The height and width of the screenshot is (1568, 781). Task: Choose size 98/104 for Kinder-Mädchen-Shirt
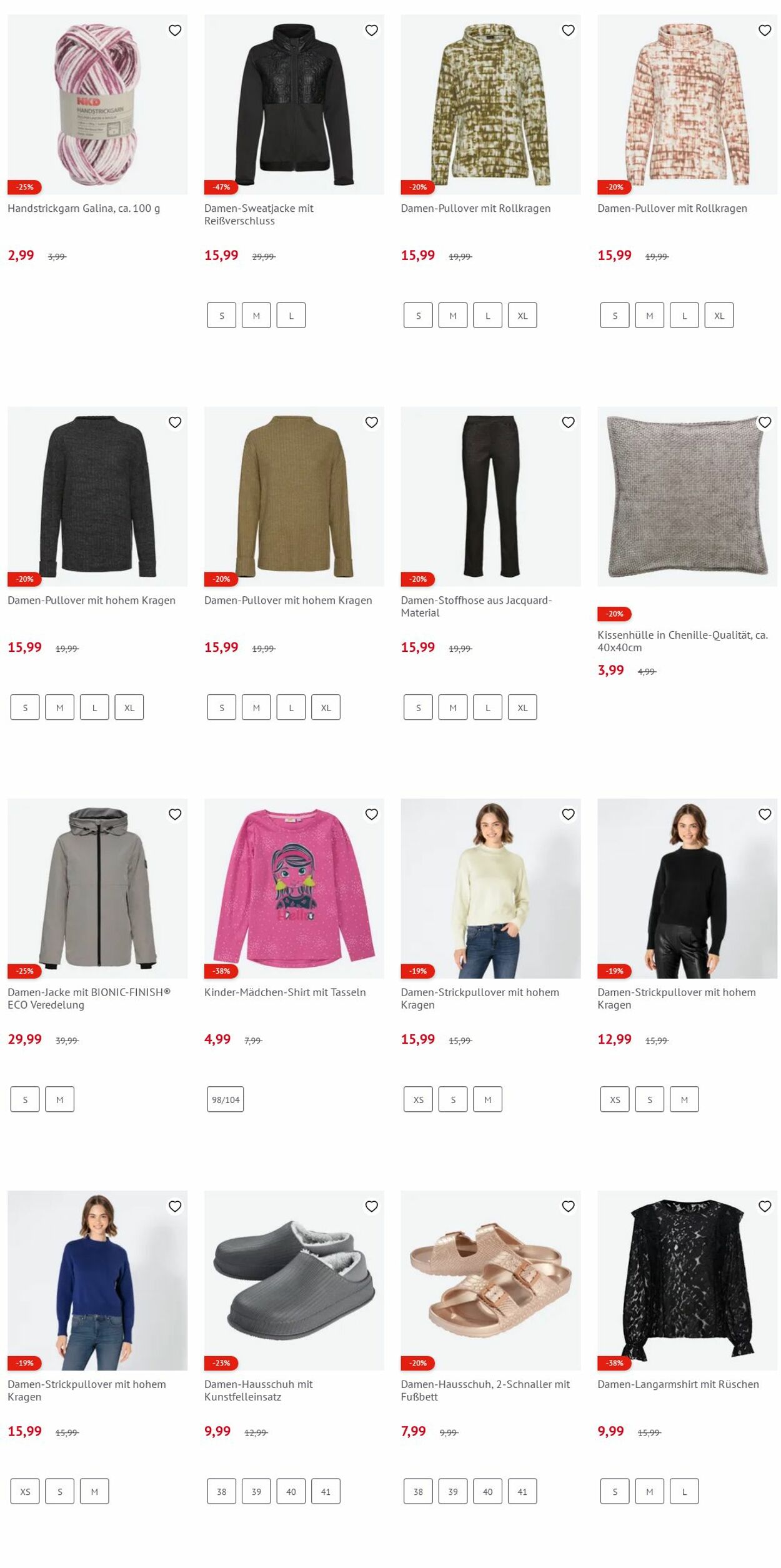click(x=226, y=1099)
